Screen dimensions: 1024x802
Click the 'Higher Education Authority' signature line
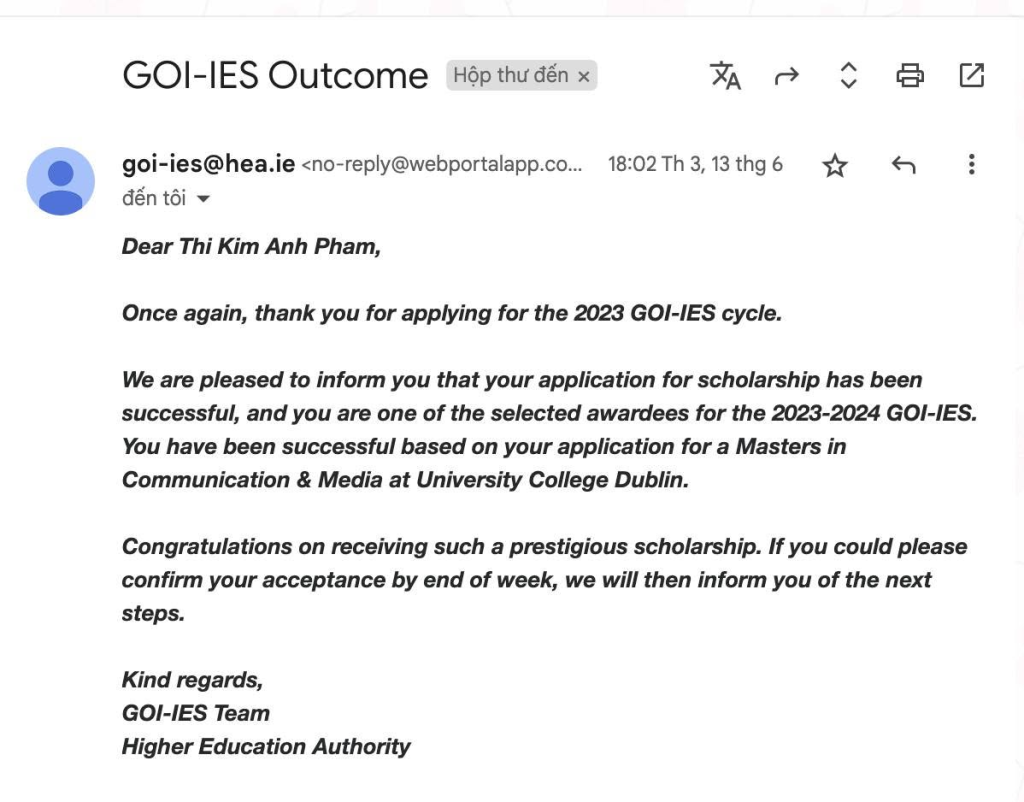266,746
